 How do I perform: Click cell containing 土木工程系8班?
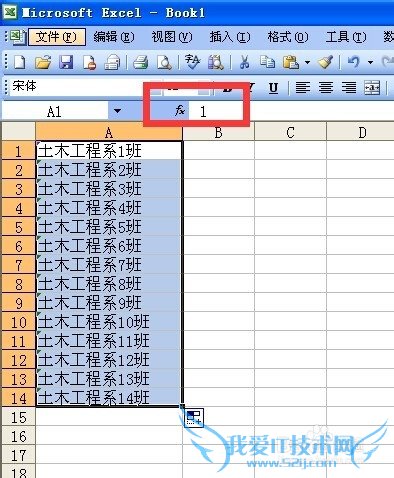pyautogui.click(x=109, y=284)
